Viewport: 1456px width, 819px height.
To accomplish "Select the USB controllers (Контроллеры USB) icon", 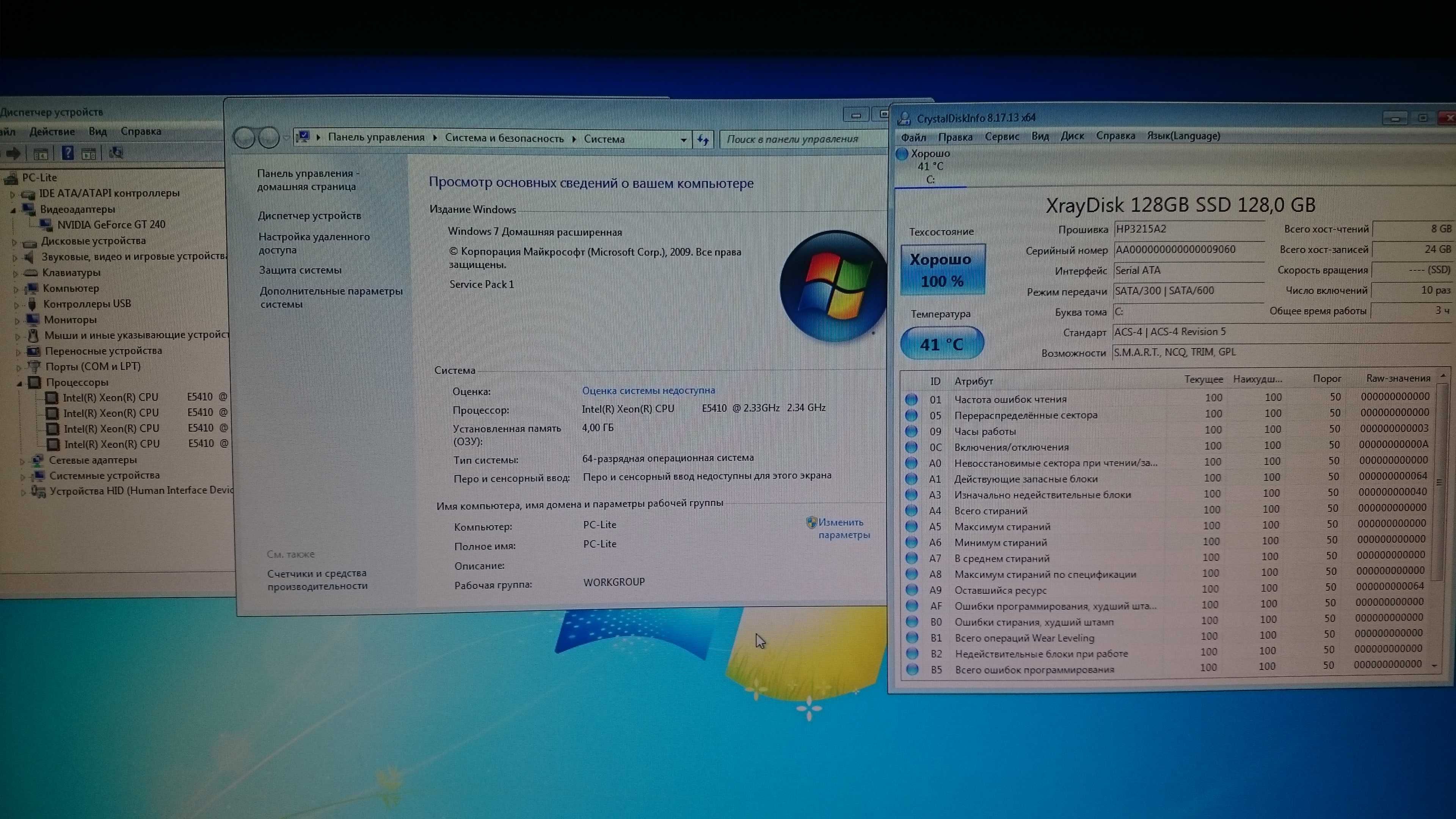I will (x=32, y=304).
